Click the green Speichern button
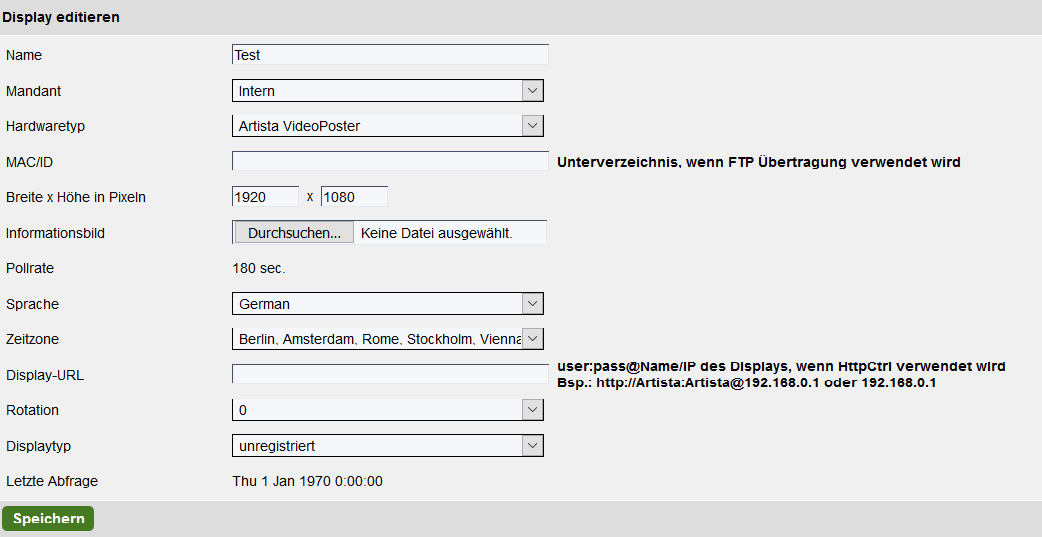Image resolution: width=1042 pixels, height=537 pixels. [48, 519]
